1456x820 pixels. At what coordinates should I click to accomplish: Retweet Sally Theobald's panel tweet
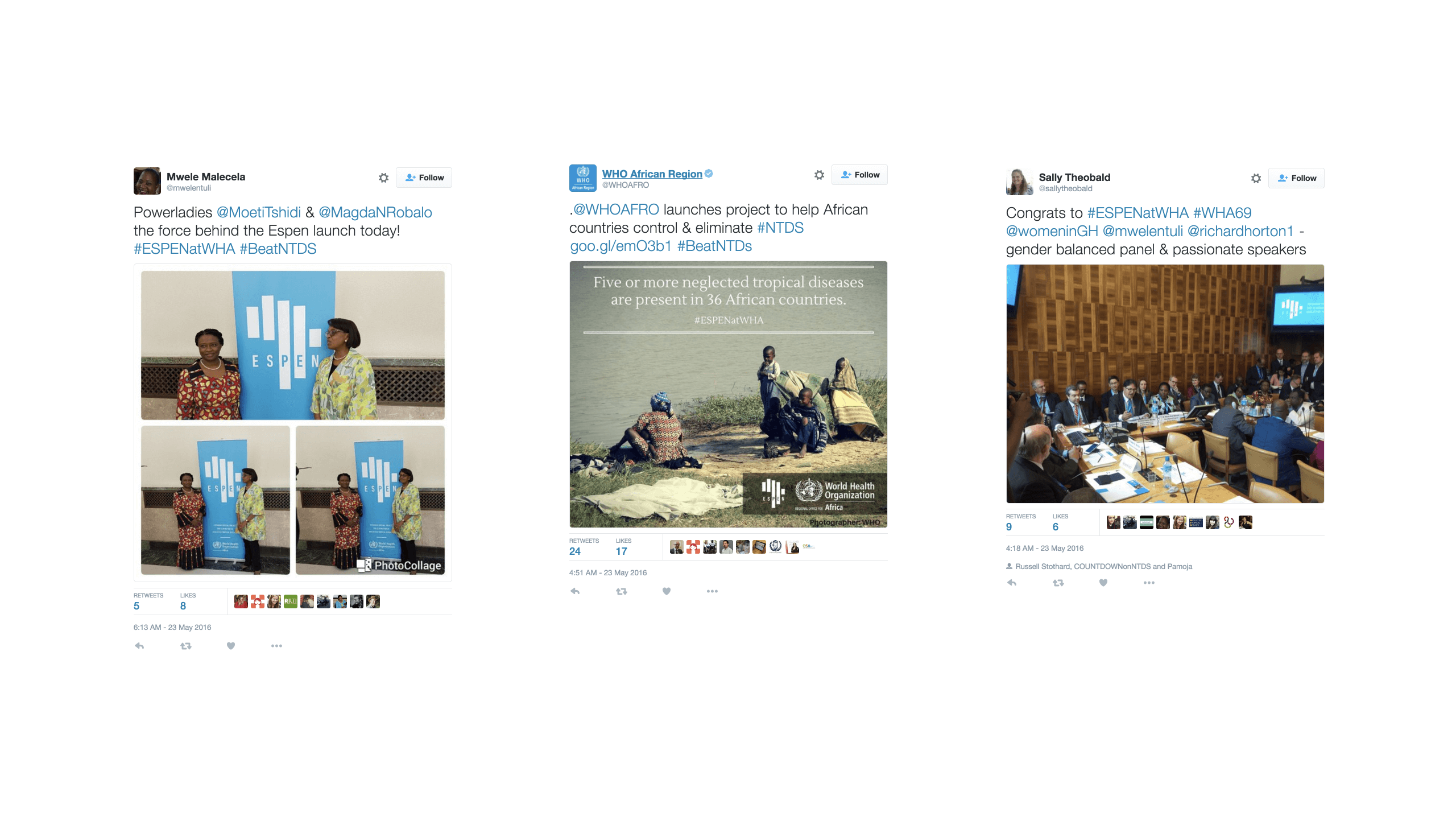[x=1058, y=582]
